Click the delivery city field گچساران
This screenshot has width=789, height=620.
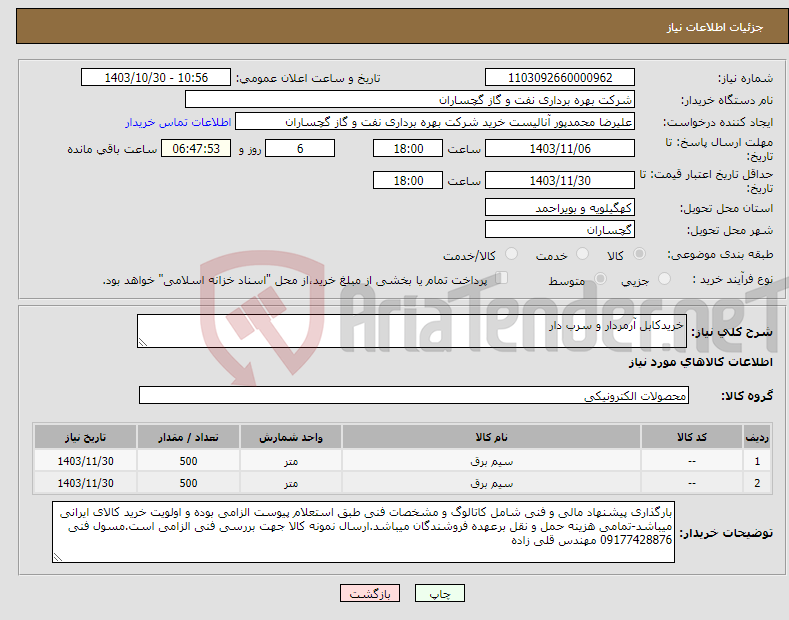pos(560,229)
